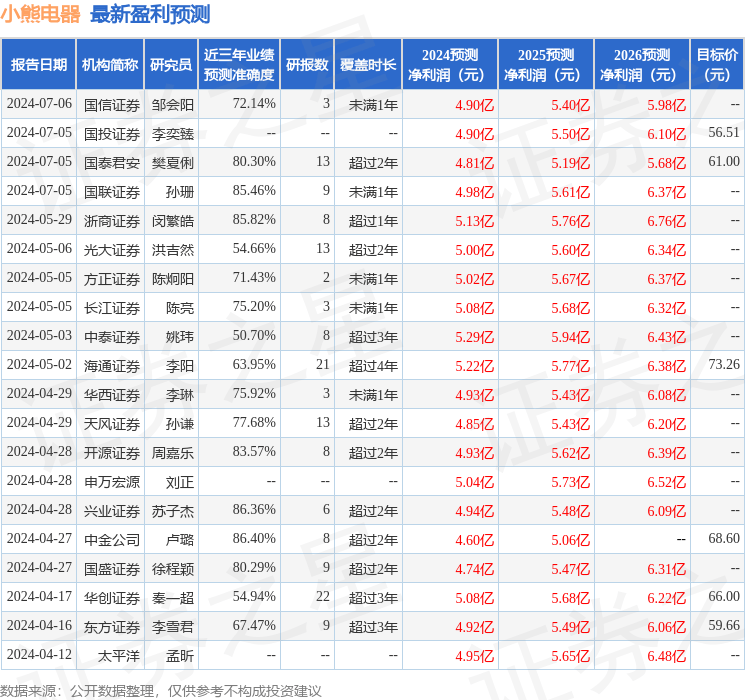Image resolution: width=745 pixels, height=700 pixels.
Task: Select the 华西证券 institution cell
Action: tap(112, 394)
